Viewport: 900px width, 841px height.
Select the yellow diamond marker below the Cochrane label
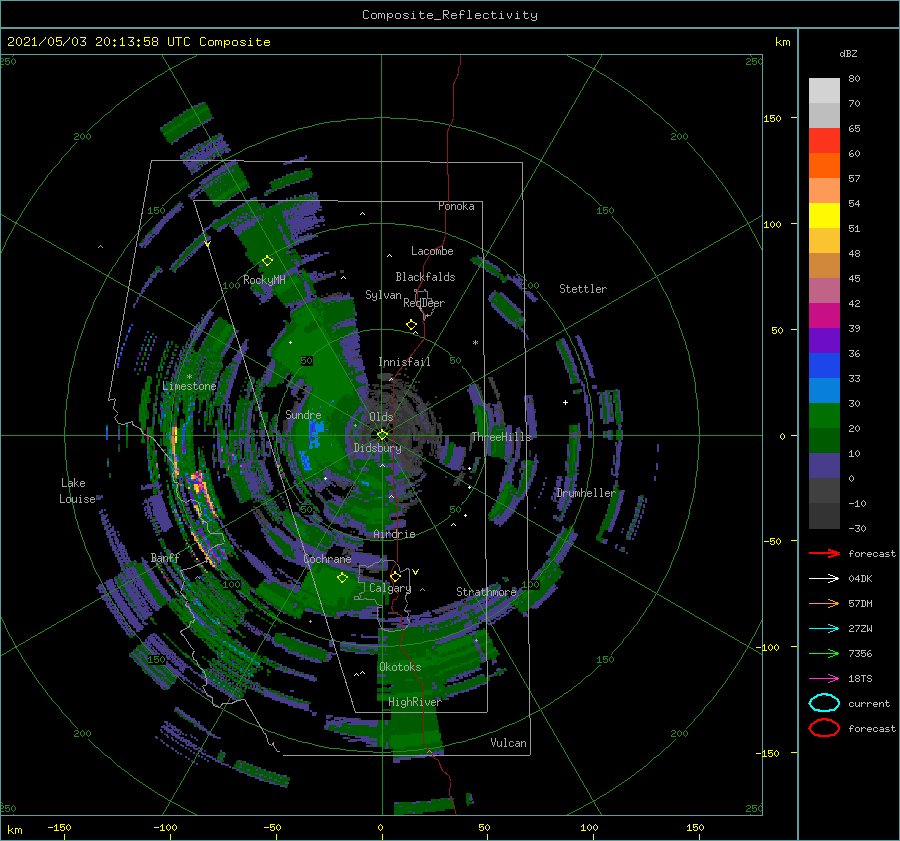pos(342,578)
